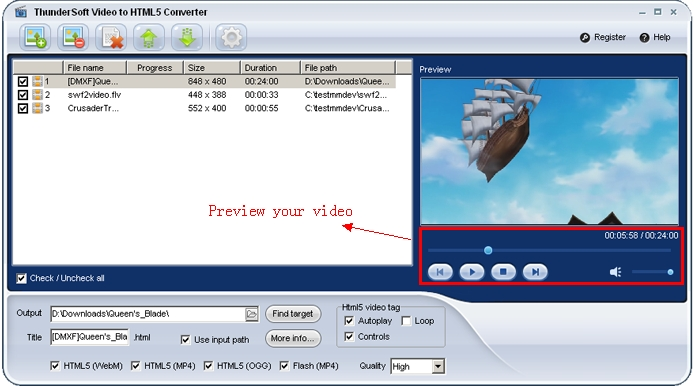
Task: Click the Output path input field
Action: (148, 314)
